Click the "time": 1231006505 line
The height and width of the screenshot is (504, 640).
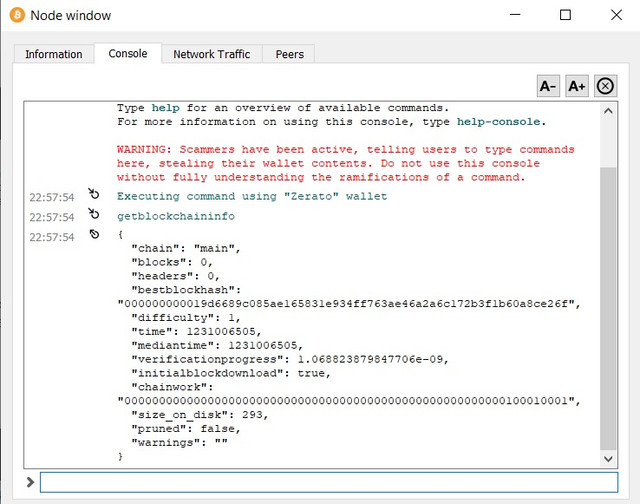[196, 332]
